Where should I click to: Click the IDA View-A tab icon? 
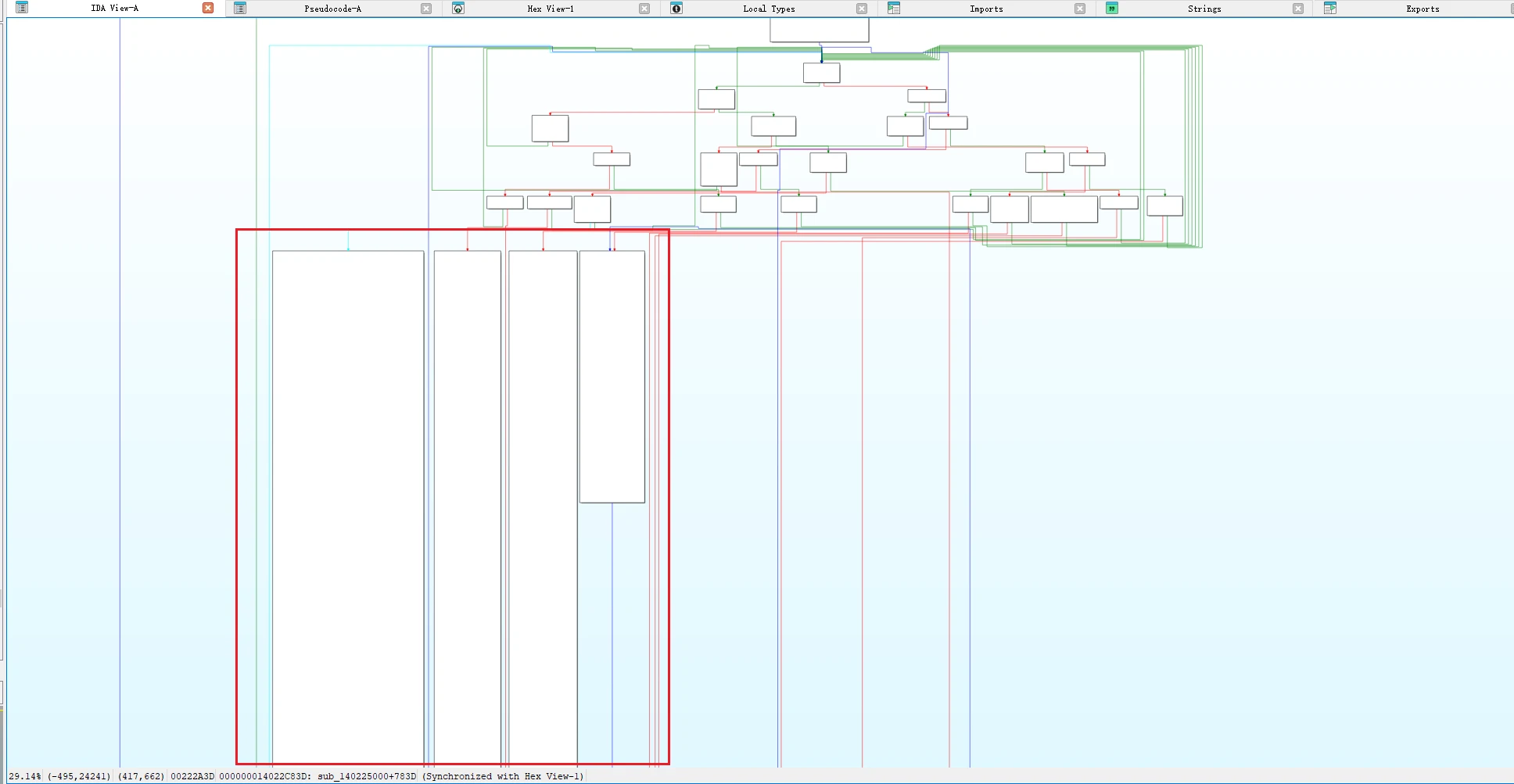(x=22, y=8)
